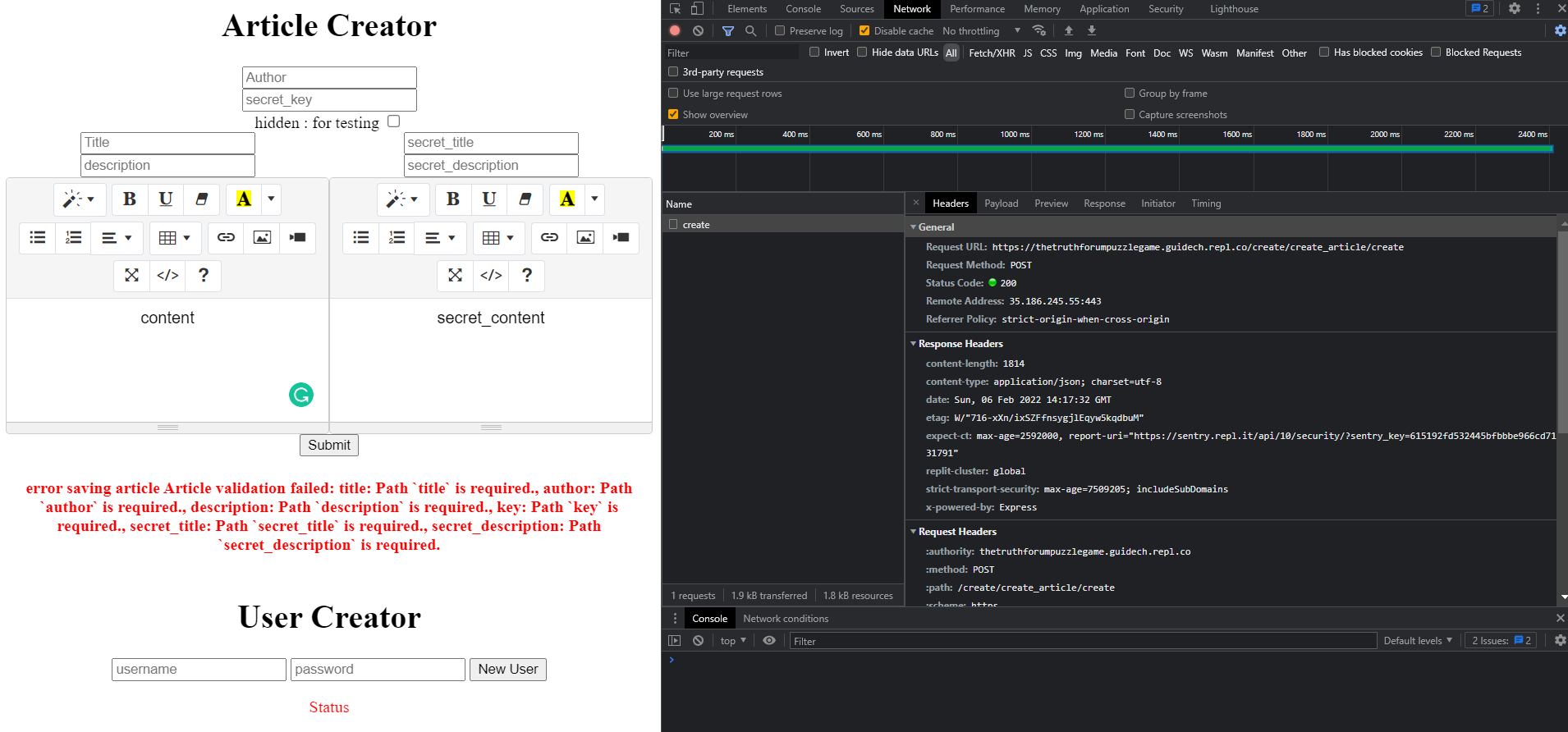This screenshot has height=732, width=1568.
Task: Check 3rd-party requests checkbox
Action: [x=673, y=71]
